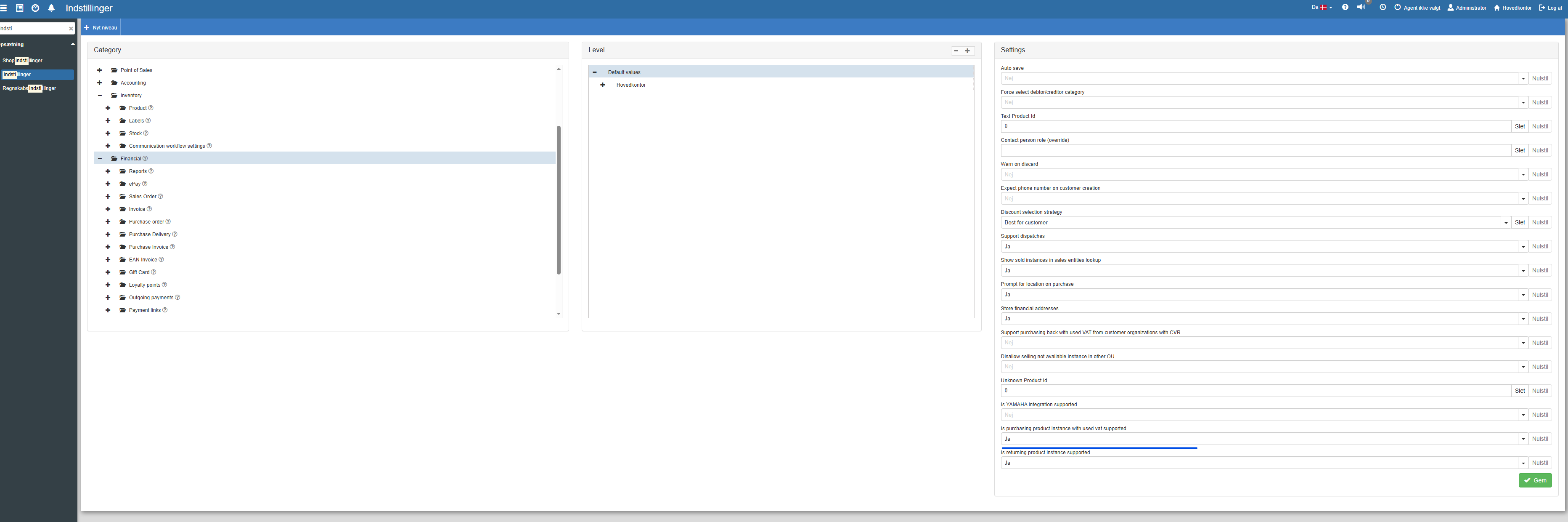Click info icon next to Financial

pyautogui.click(x=145, y=158)
